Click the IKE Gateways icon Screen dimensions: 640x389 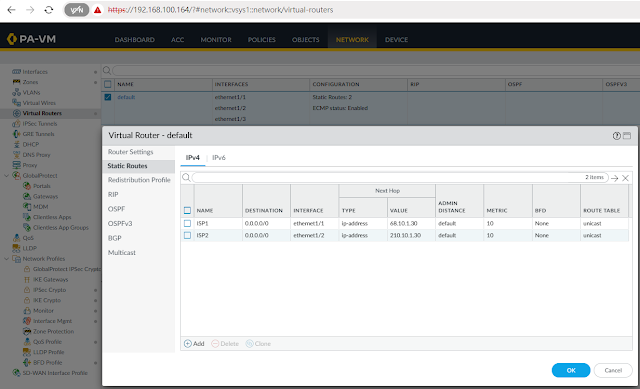coord(27,280)
